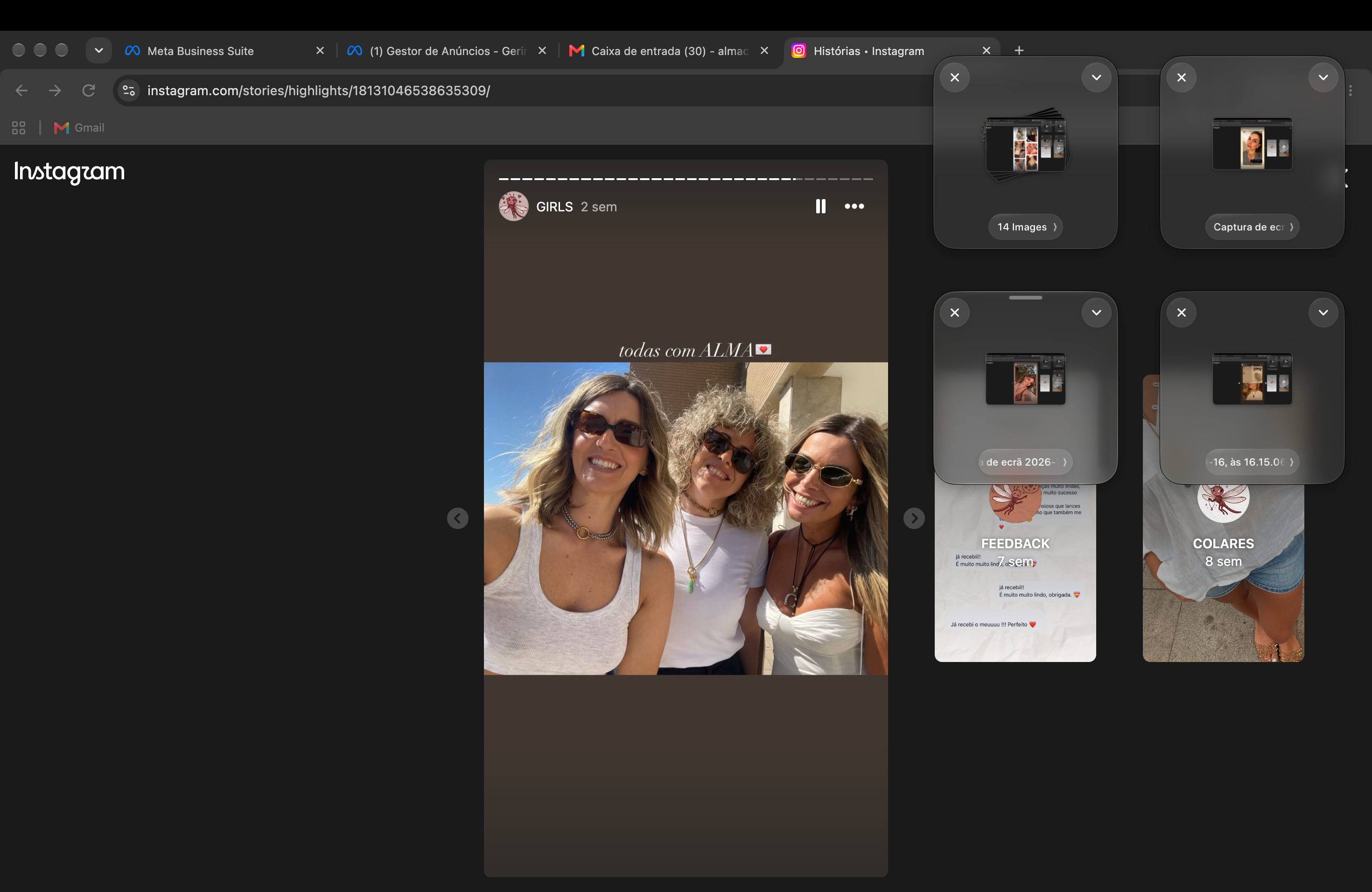Open a new browser tab
Image resolution: width=1372 pixels, height=892 pixels.
[x=1019, y=51]
